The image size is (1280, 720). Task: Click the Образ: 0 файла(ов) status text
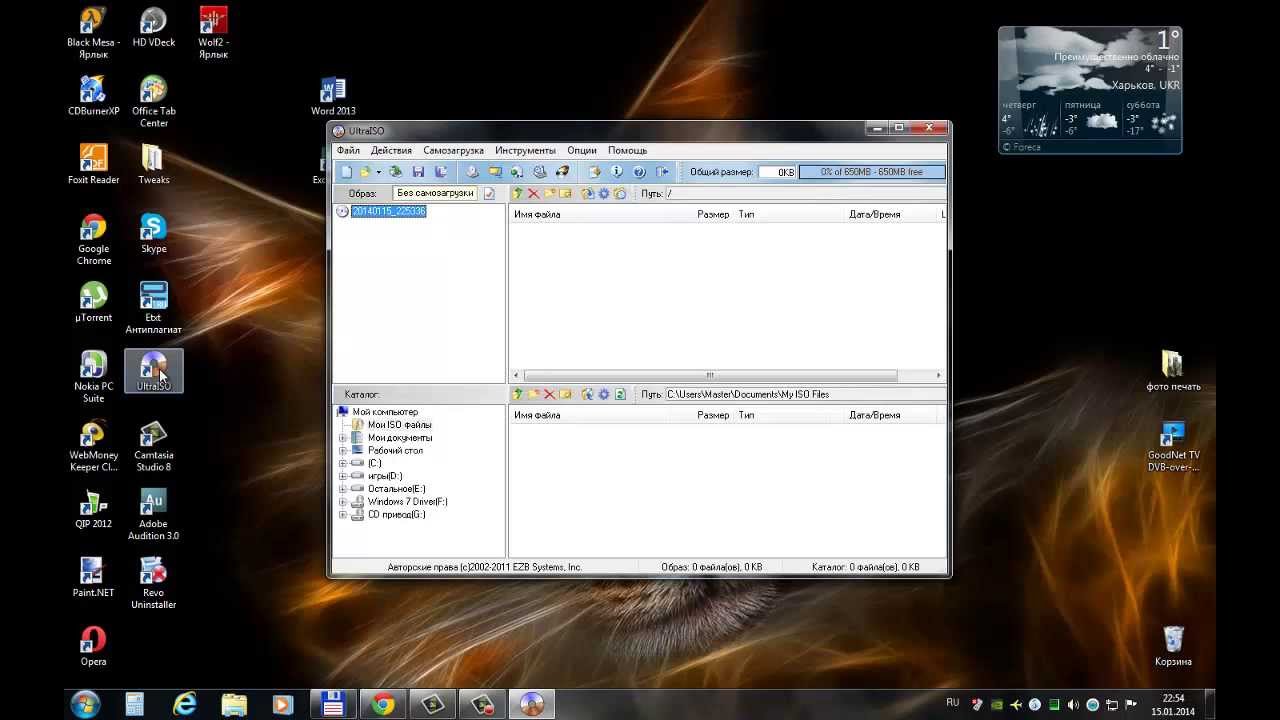[x=712, y=567]
